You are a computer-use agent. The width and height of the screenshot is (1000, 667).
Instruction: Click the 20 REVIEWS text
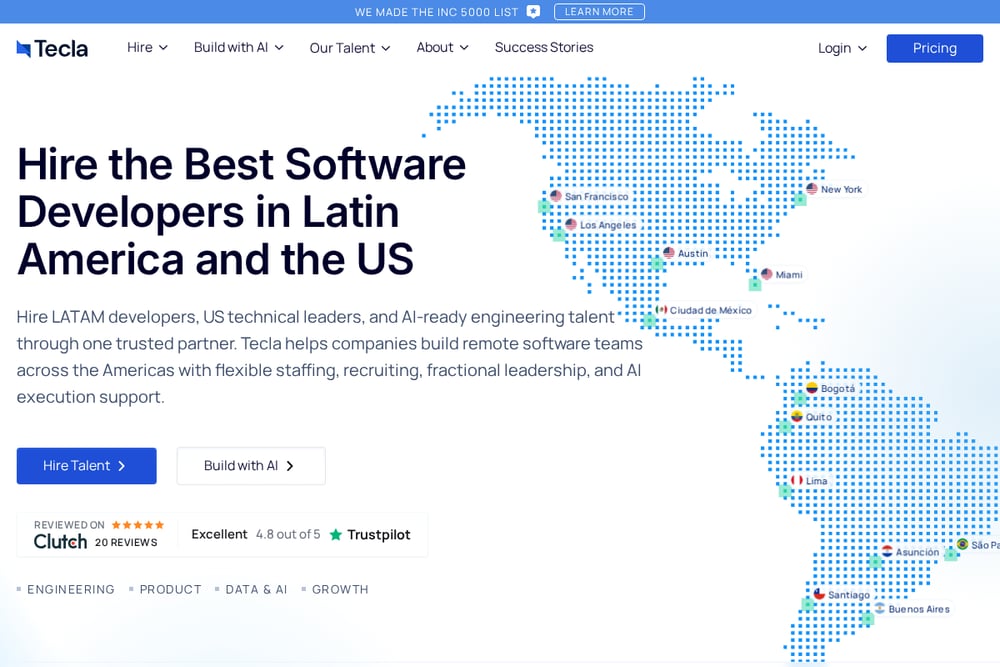coord(126,543)
